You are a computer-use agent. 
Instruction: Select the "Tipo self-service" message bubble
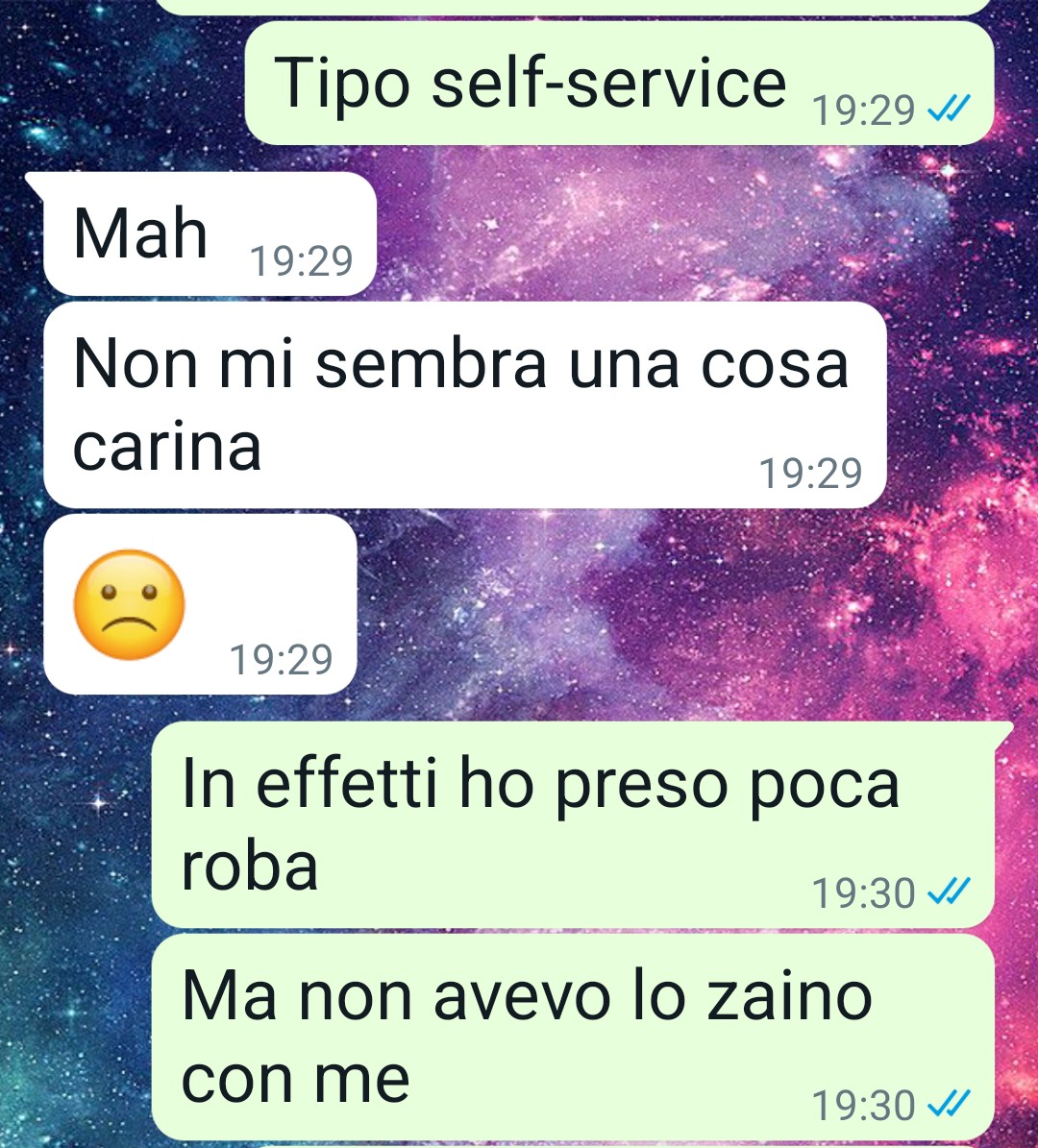pyautogui.click(x=619, y=83)
